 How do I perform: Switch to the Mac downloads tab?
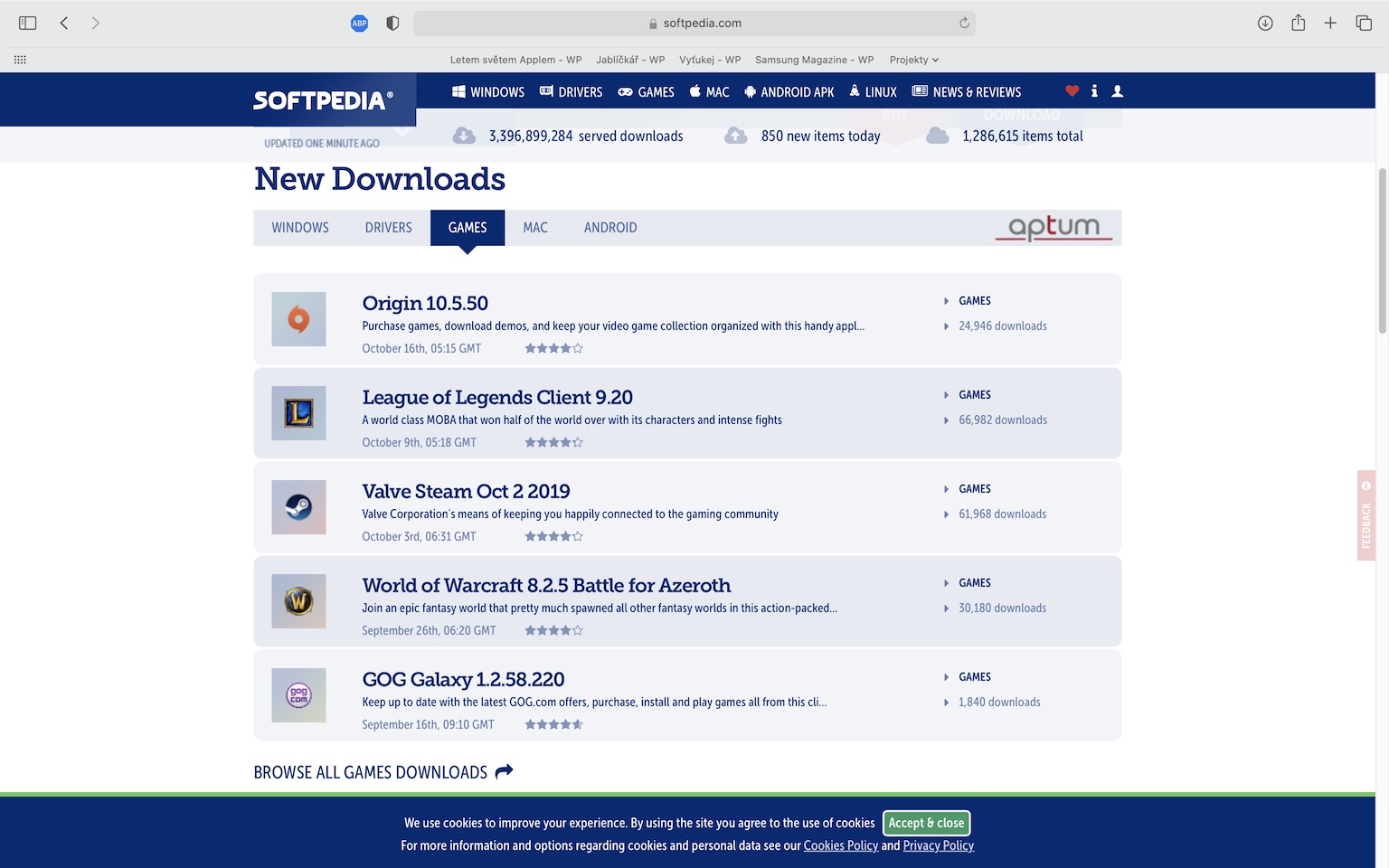point(535,228)
